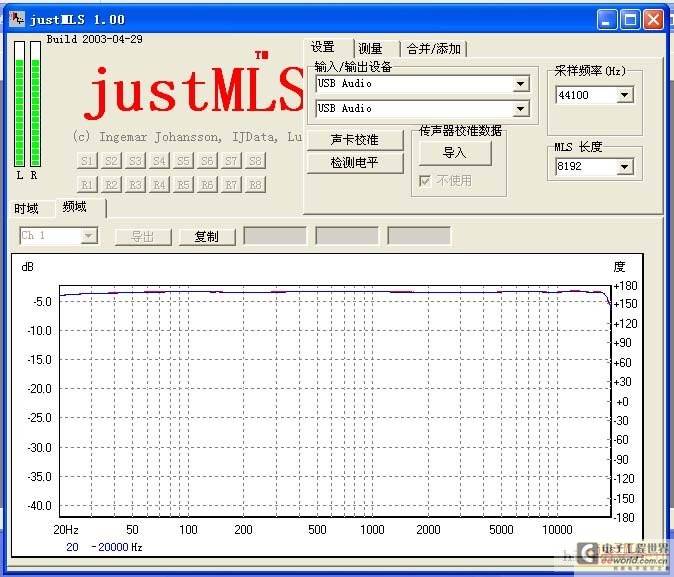Click the first empty readout field
Screen dimensions: 674x577
(275, 236)
